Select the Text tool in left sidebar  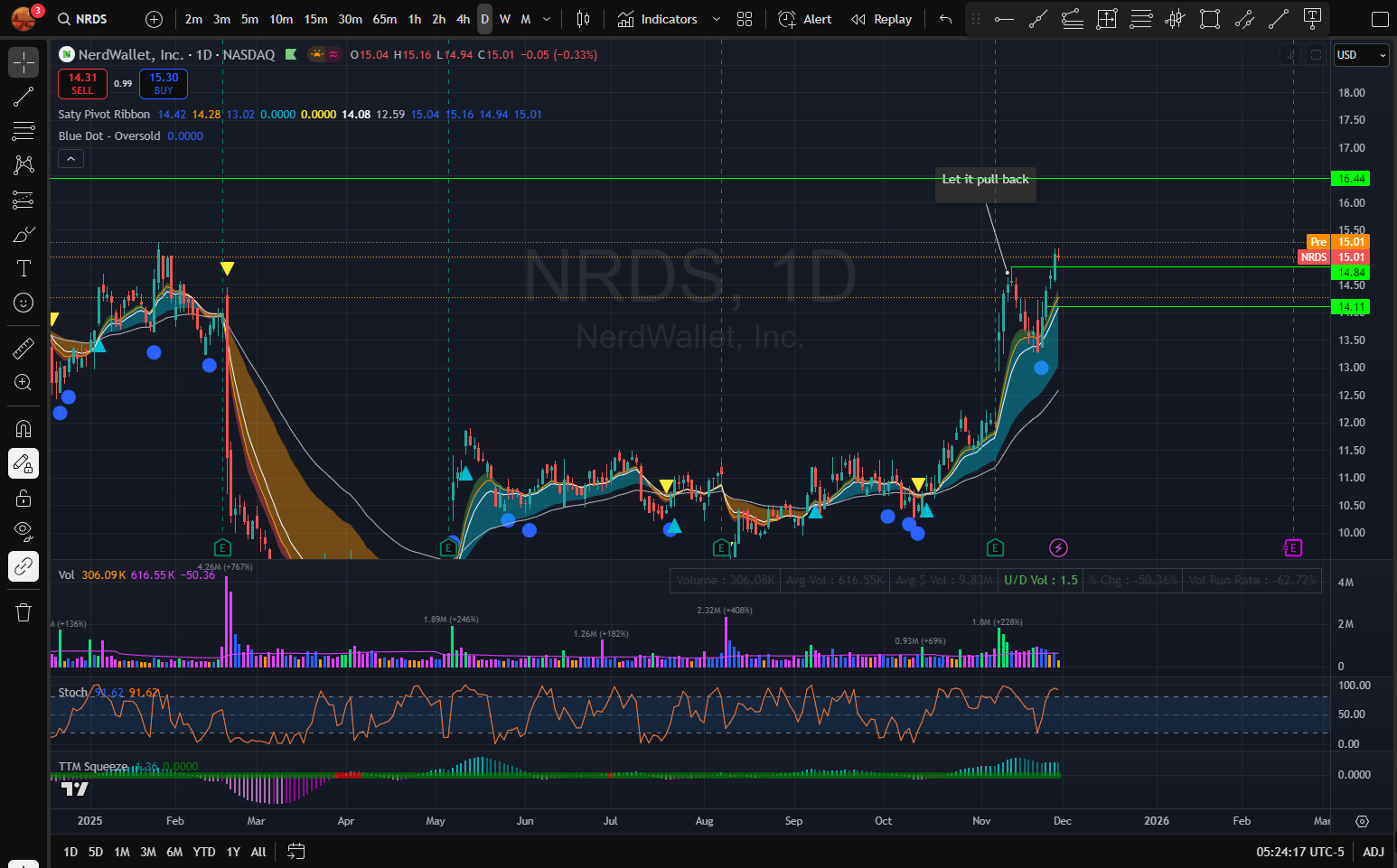(23, 268)
